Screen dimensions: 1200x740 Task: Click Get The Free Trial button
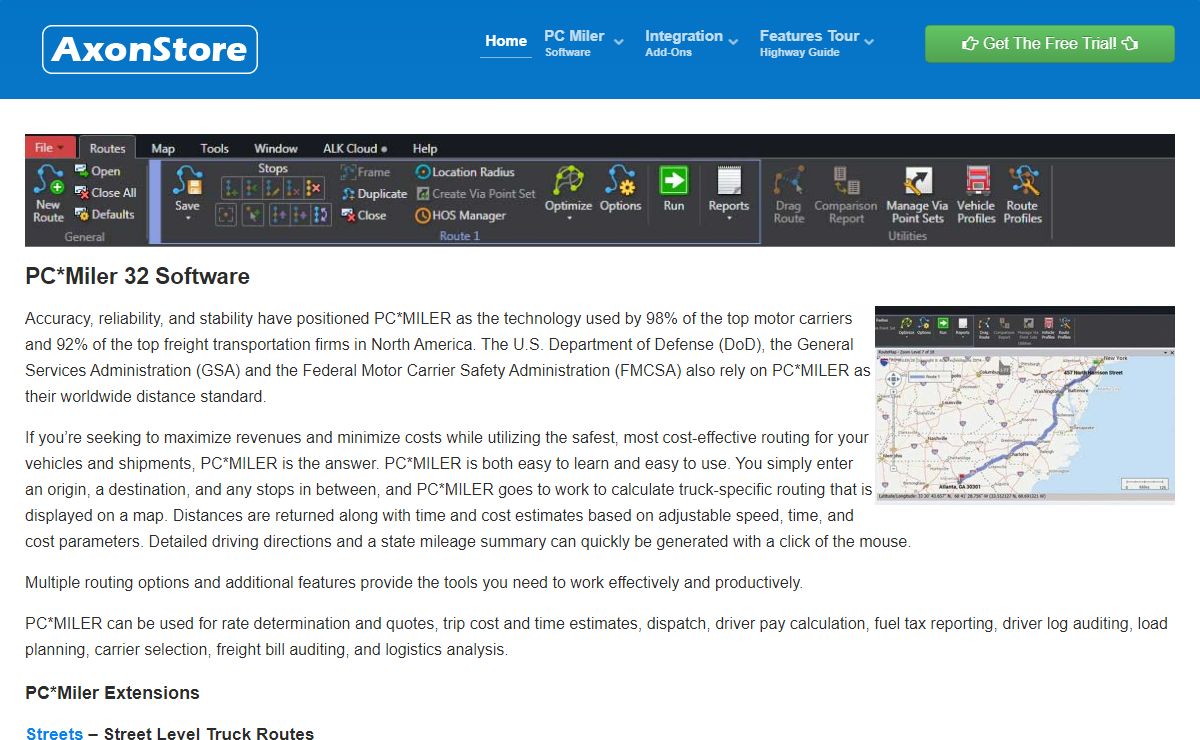pos(1050,44)
